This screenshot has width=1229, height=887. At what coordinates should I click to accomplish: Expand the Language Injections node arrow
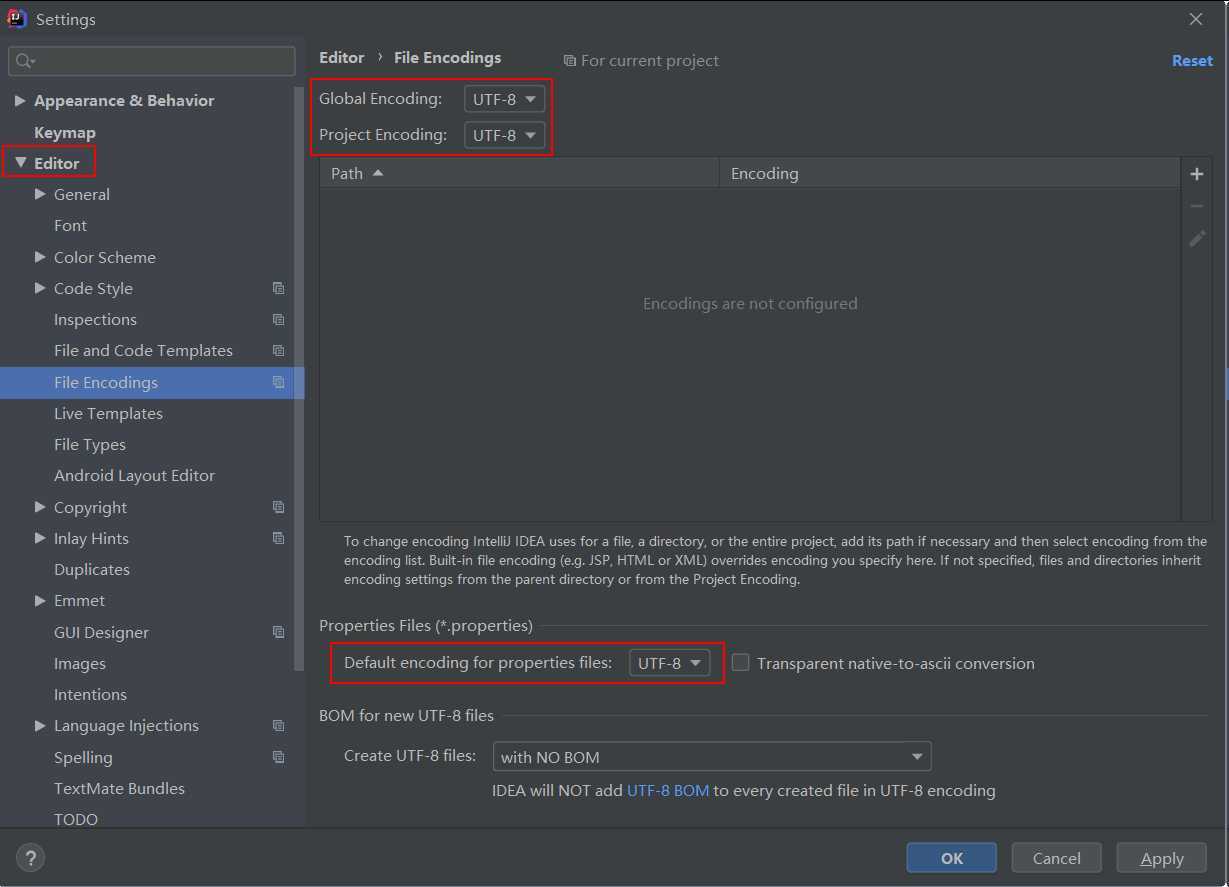coord(40,725)
